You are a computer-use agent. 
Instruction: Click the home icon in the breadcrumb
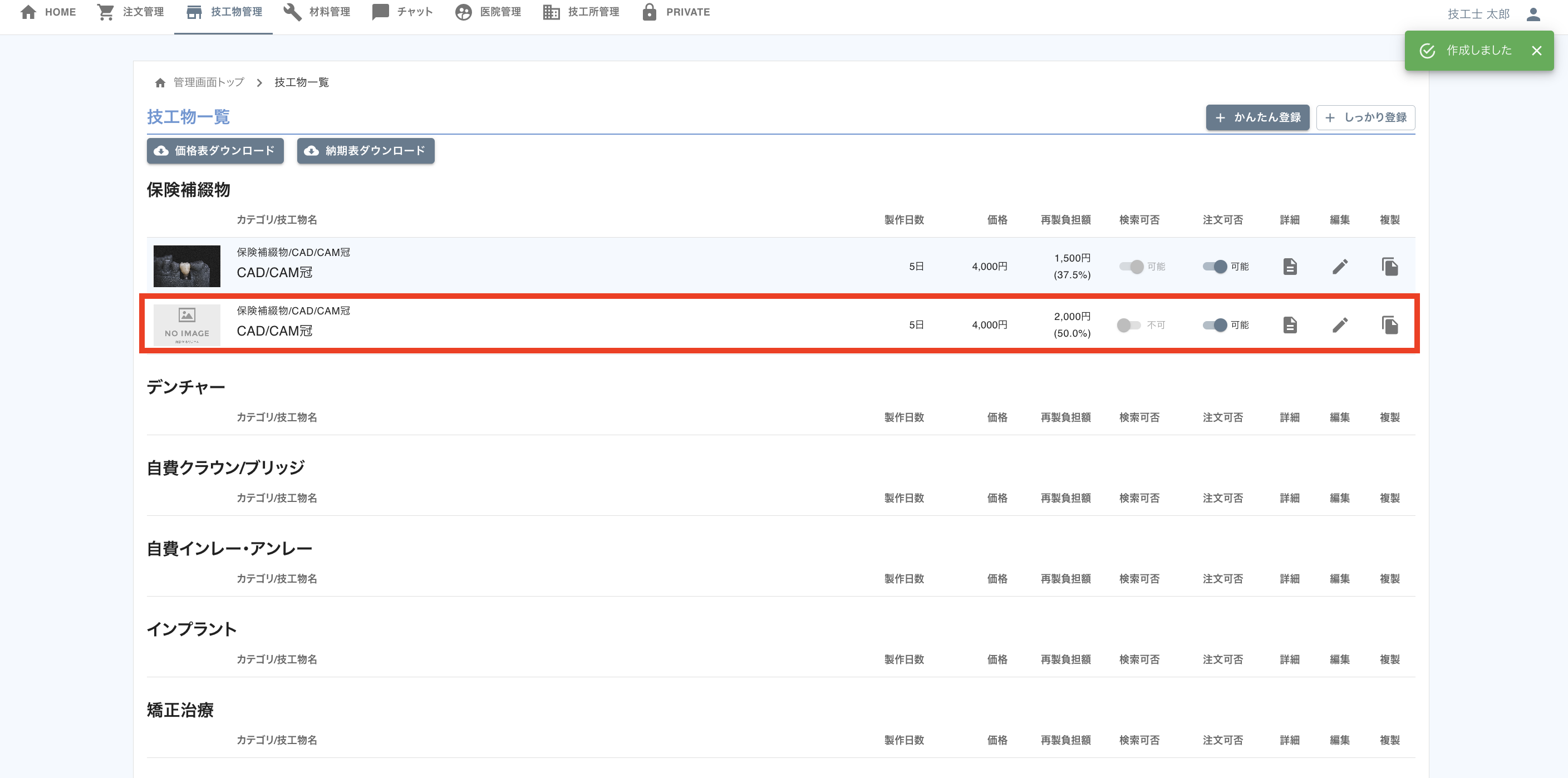pos(160,83)
